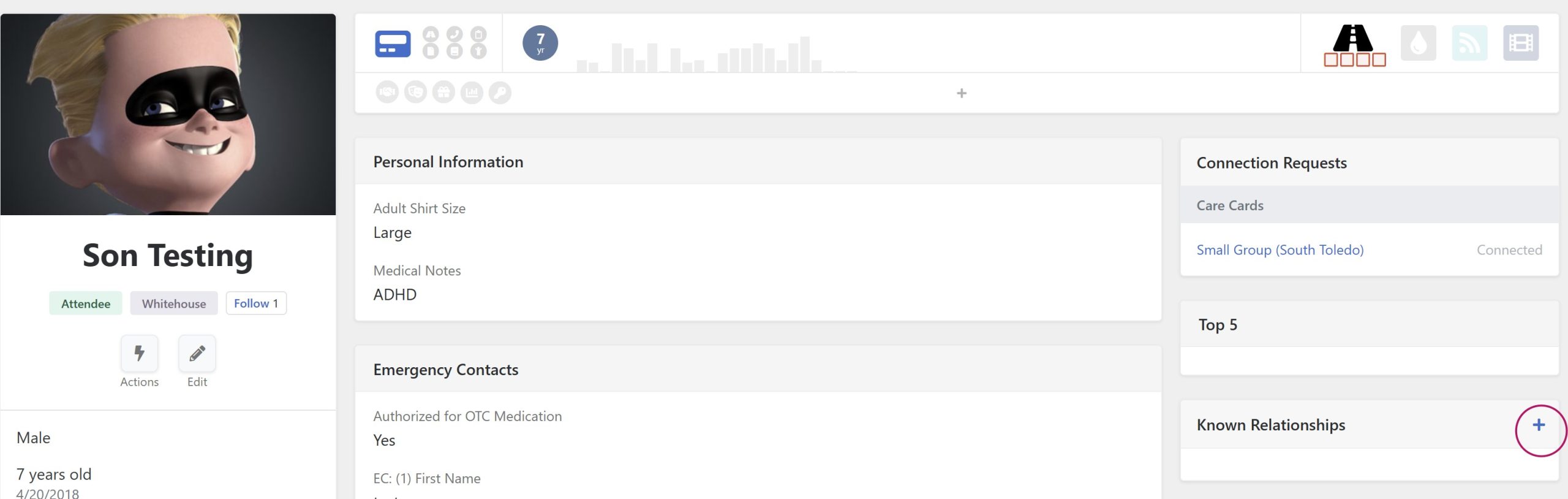Viewport: 1568px width, 499px height.
Task: Open the Actions lightning bolt menu
Action: pyautogui.click(x=139, y=353)
